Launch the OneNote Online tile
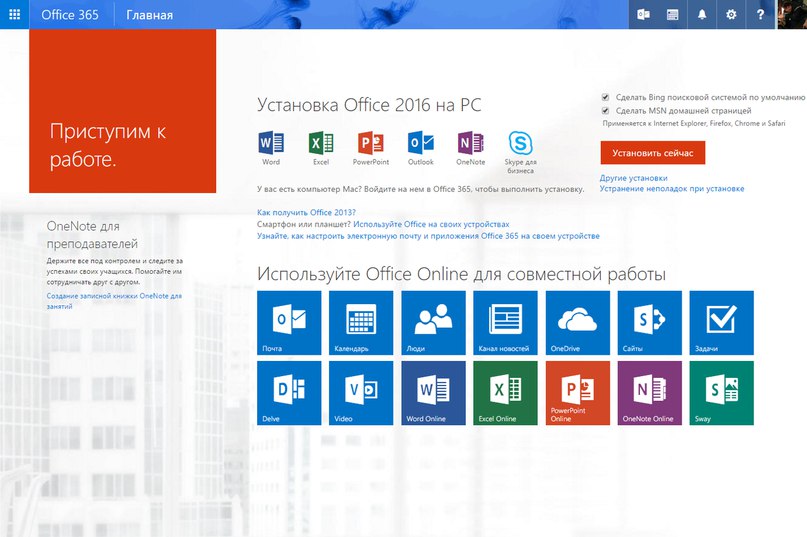 [x=650, y=393]
